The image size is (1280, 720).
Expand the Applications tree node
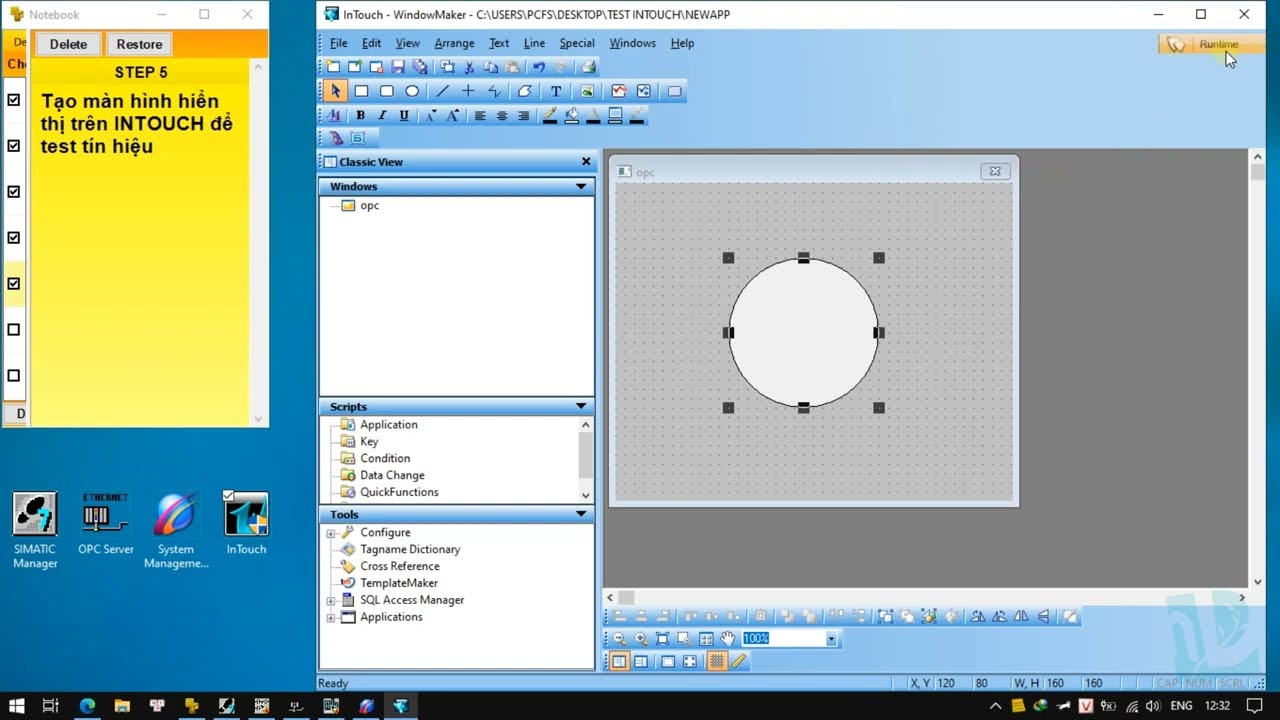[x=331, y=618]
